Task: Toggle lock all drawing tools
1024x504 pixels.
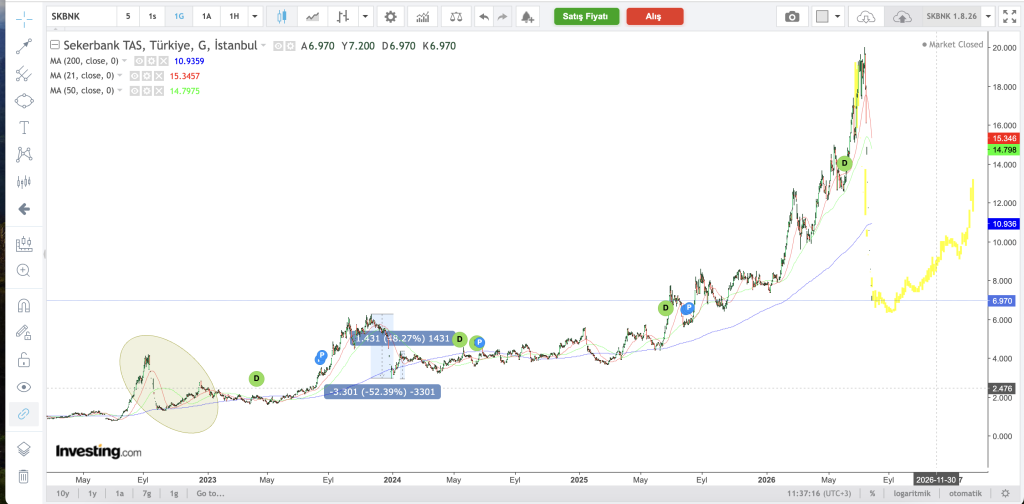Action: pos(24,359)
